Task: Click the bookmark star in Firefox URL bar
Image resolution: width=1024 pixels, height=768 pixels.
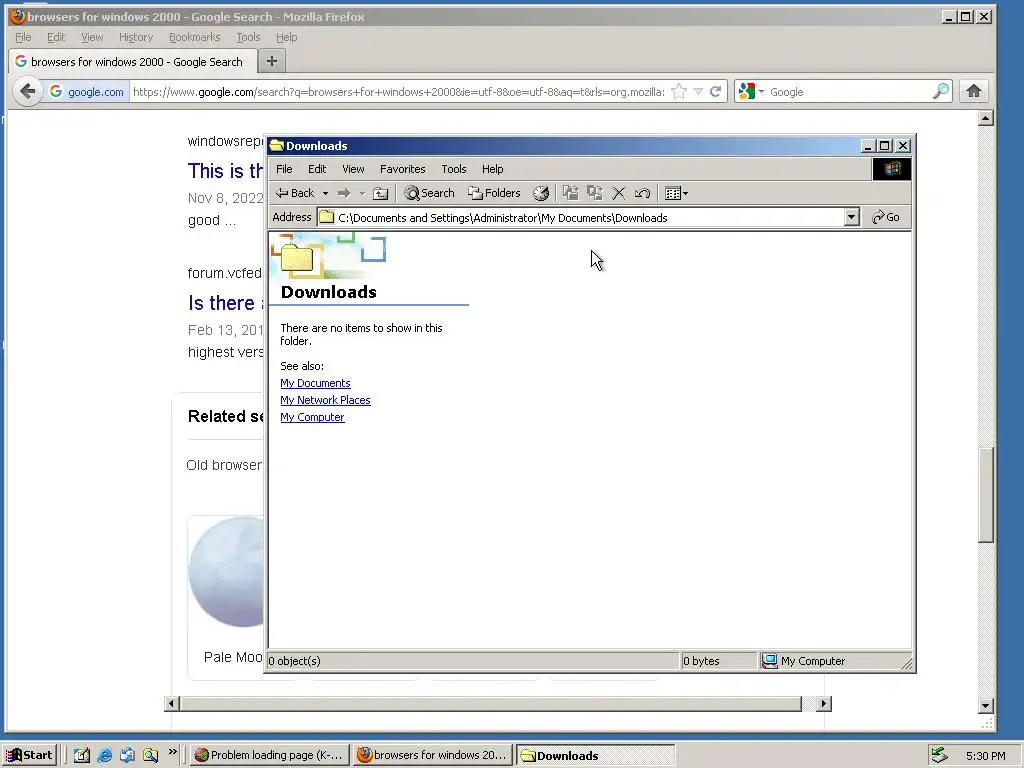Action: tap(679, 92)
